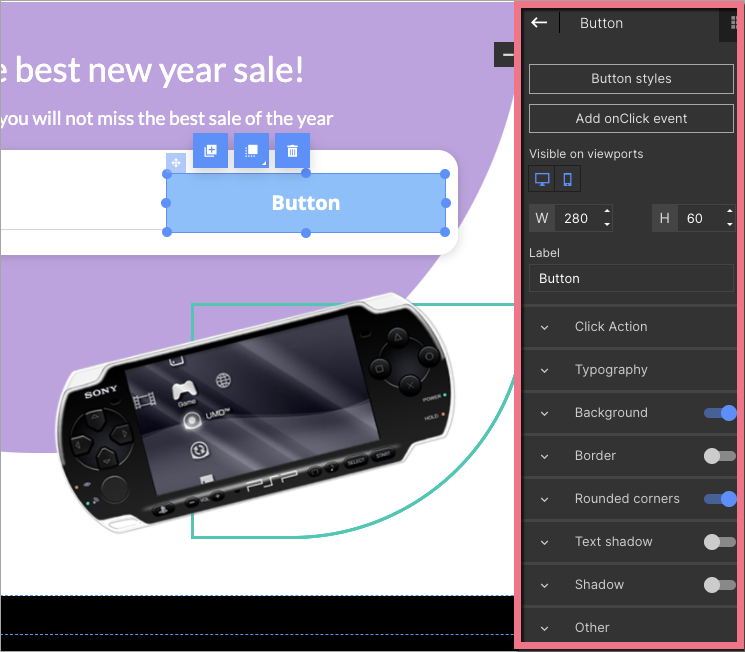Click the back arrow in Button panel
The image size is (745, 652).
(x=539, y=23)
